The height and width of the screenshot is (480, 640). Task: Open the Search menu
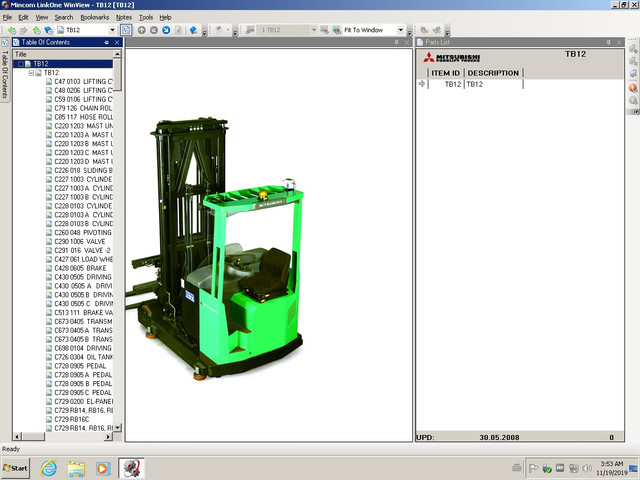point(64,18)
